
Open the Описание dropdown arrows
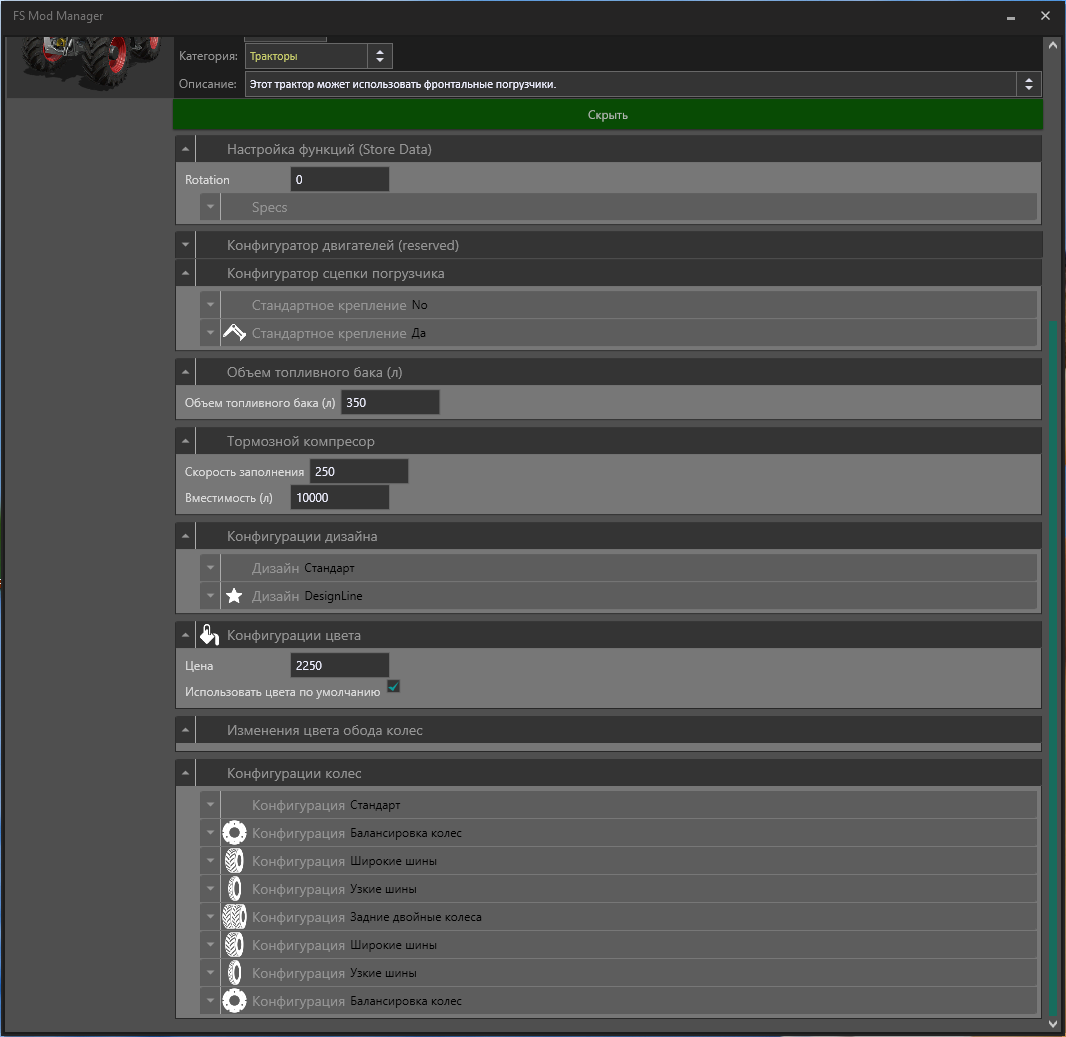(x=1029, y=85)
